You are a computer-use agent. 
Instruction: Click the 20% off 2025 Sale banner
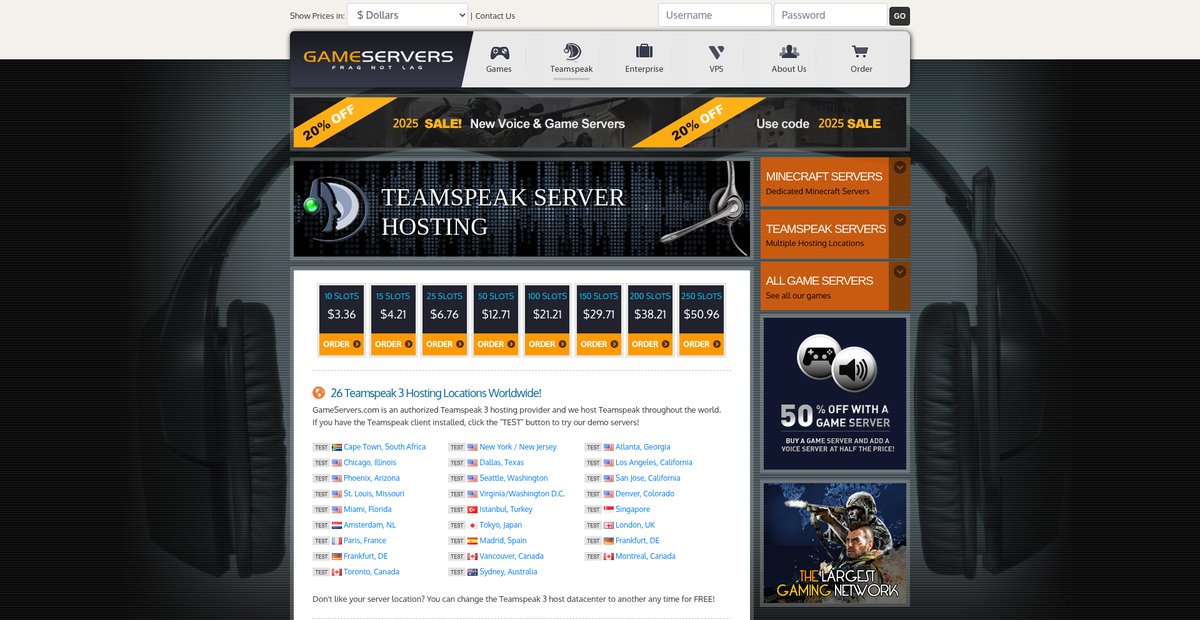(x=600, y=123)
